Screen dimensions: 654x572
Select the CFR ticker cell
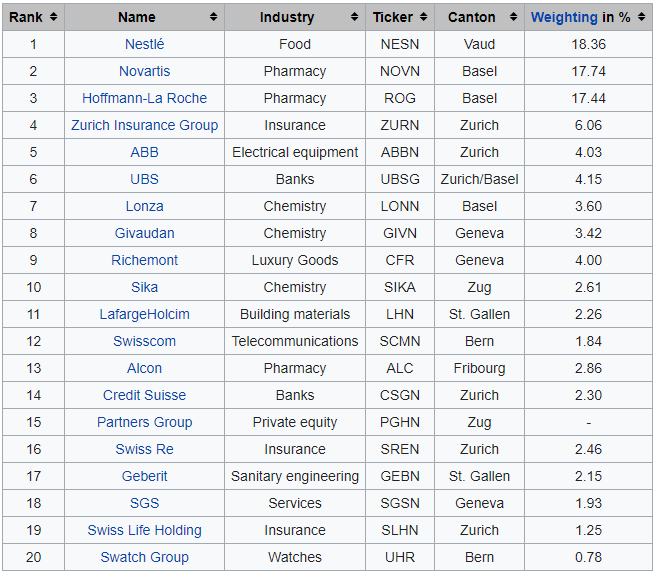400,260
